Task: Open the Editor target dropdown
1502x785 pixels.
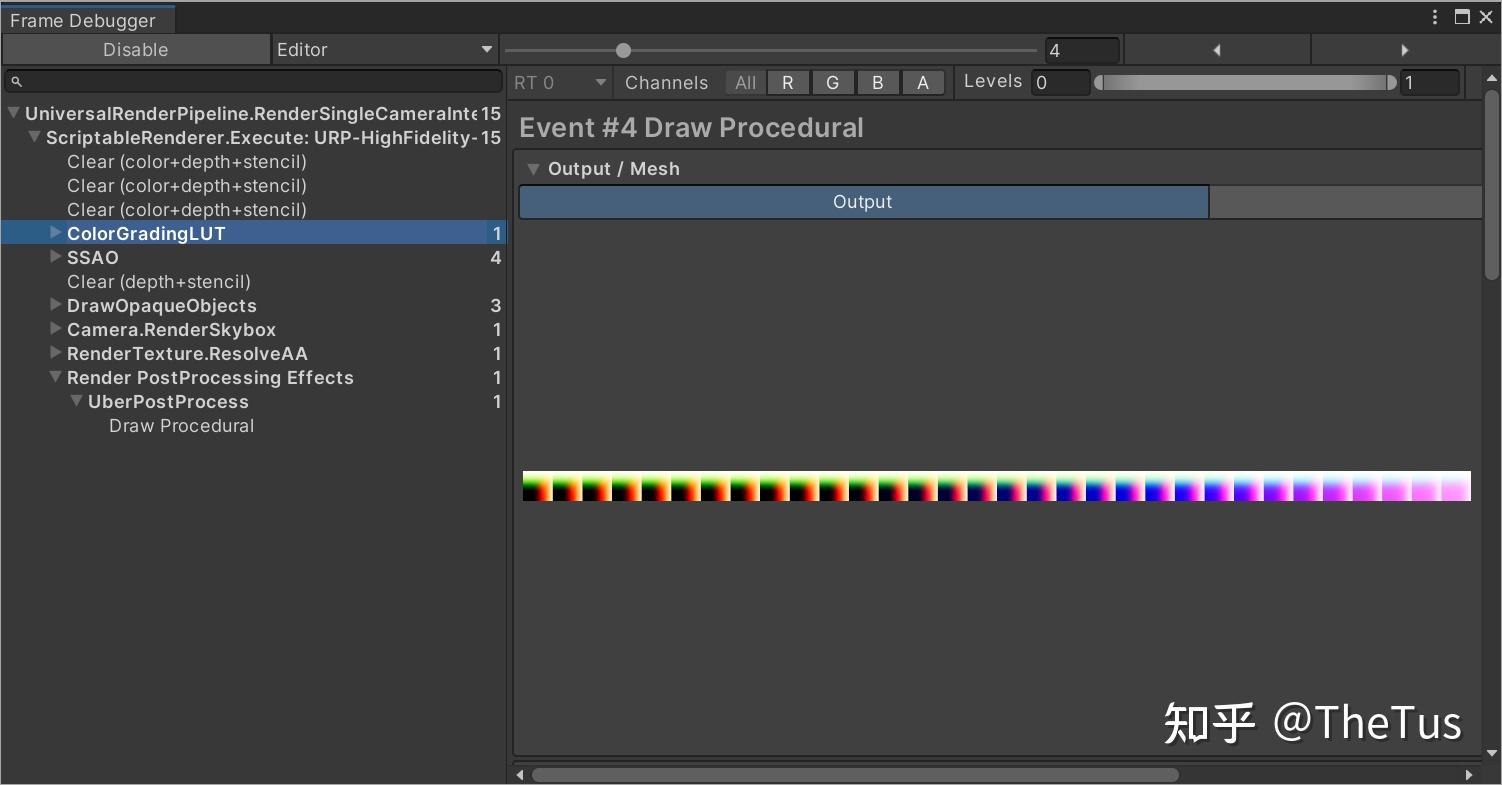Action: pyautogui.click(x=385, y=49)
